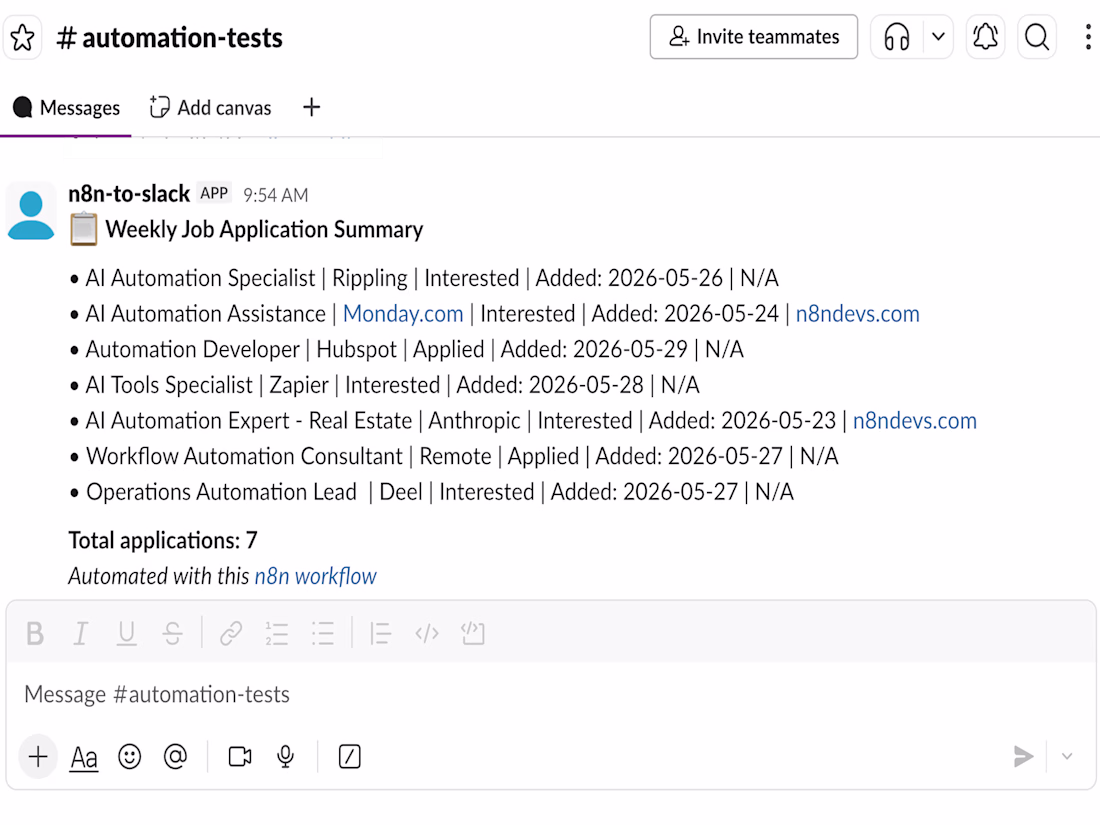Open n8ndevs.com link in Monday.com row
The height and width of the screenshot is (825, 1100).
pyautogui.click(x=857, y=314)
